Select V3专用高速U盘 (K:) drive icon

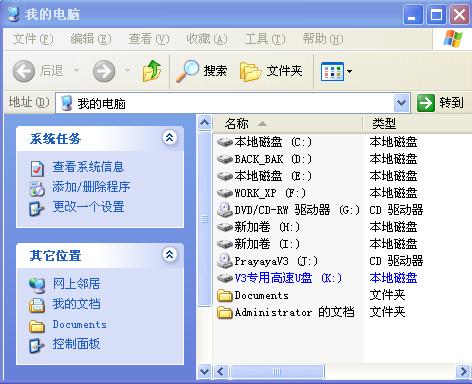225,278
